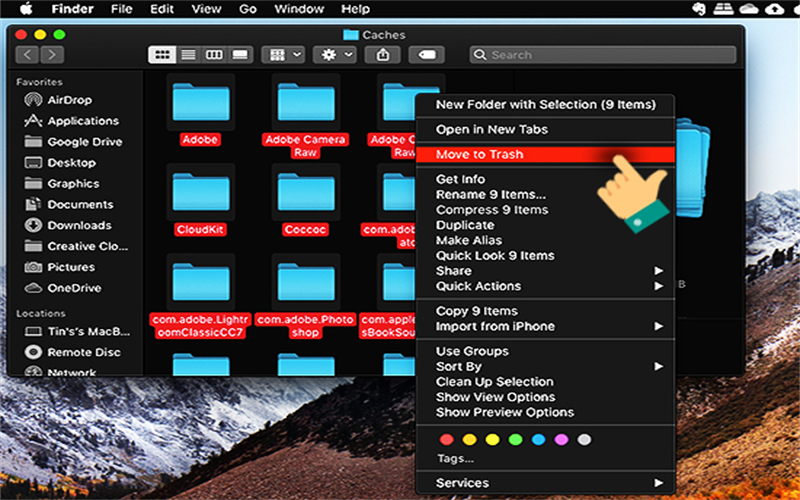This screenshot has width=800, height=500.
Task: Select the Coccoc folder
Action: pos(306,200)
